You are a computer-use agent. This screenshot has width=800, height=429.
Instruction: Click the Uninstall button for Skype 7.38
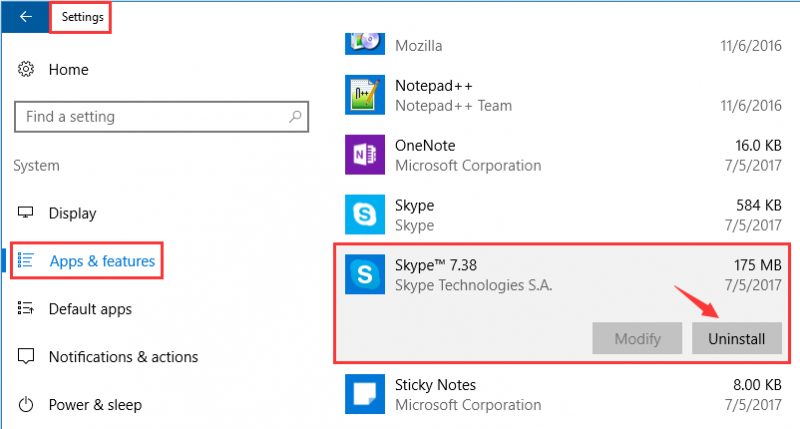(x=737, y=338)
